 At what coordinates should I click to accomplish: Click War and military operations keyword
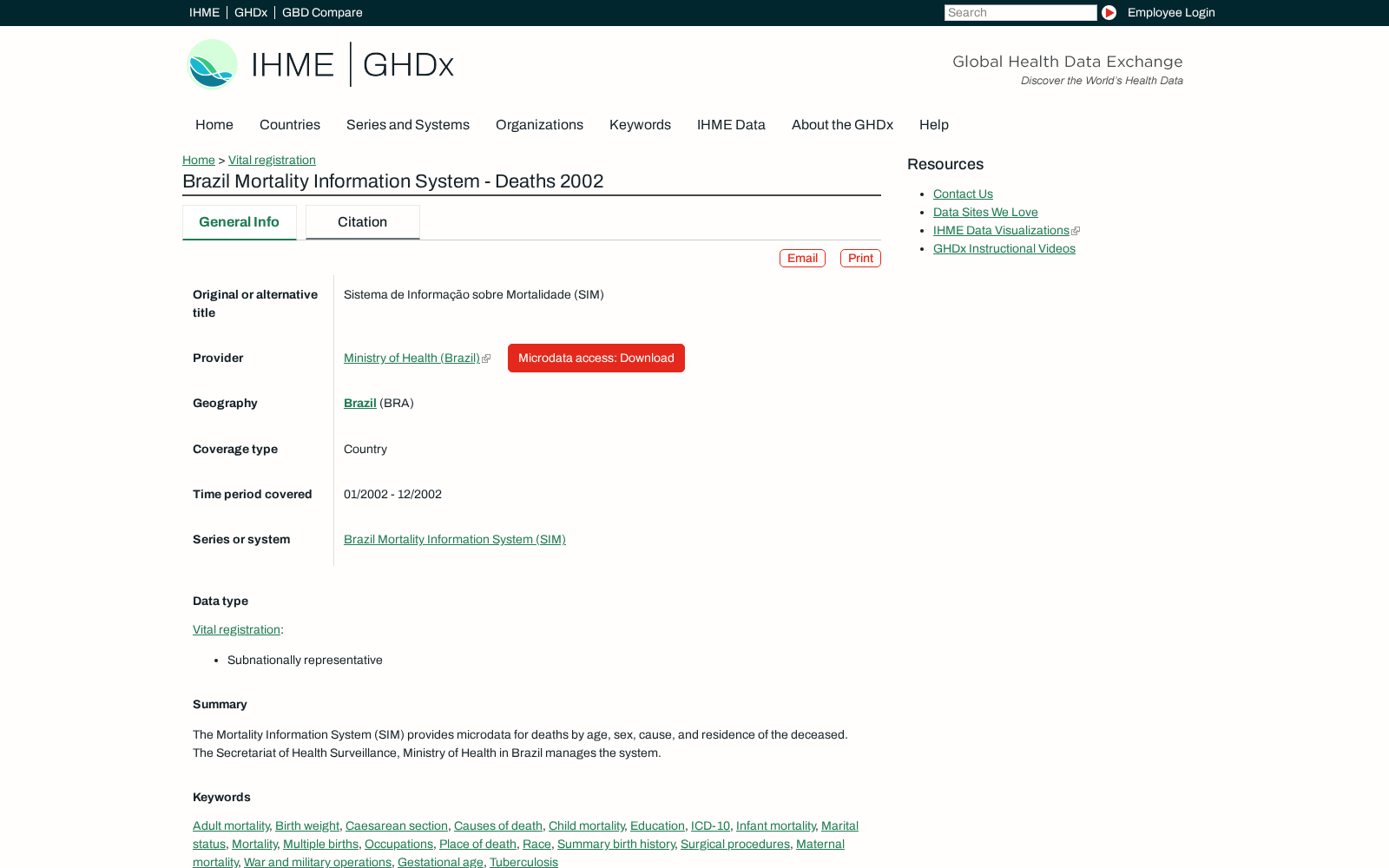tap(318, 862)
